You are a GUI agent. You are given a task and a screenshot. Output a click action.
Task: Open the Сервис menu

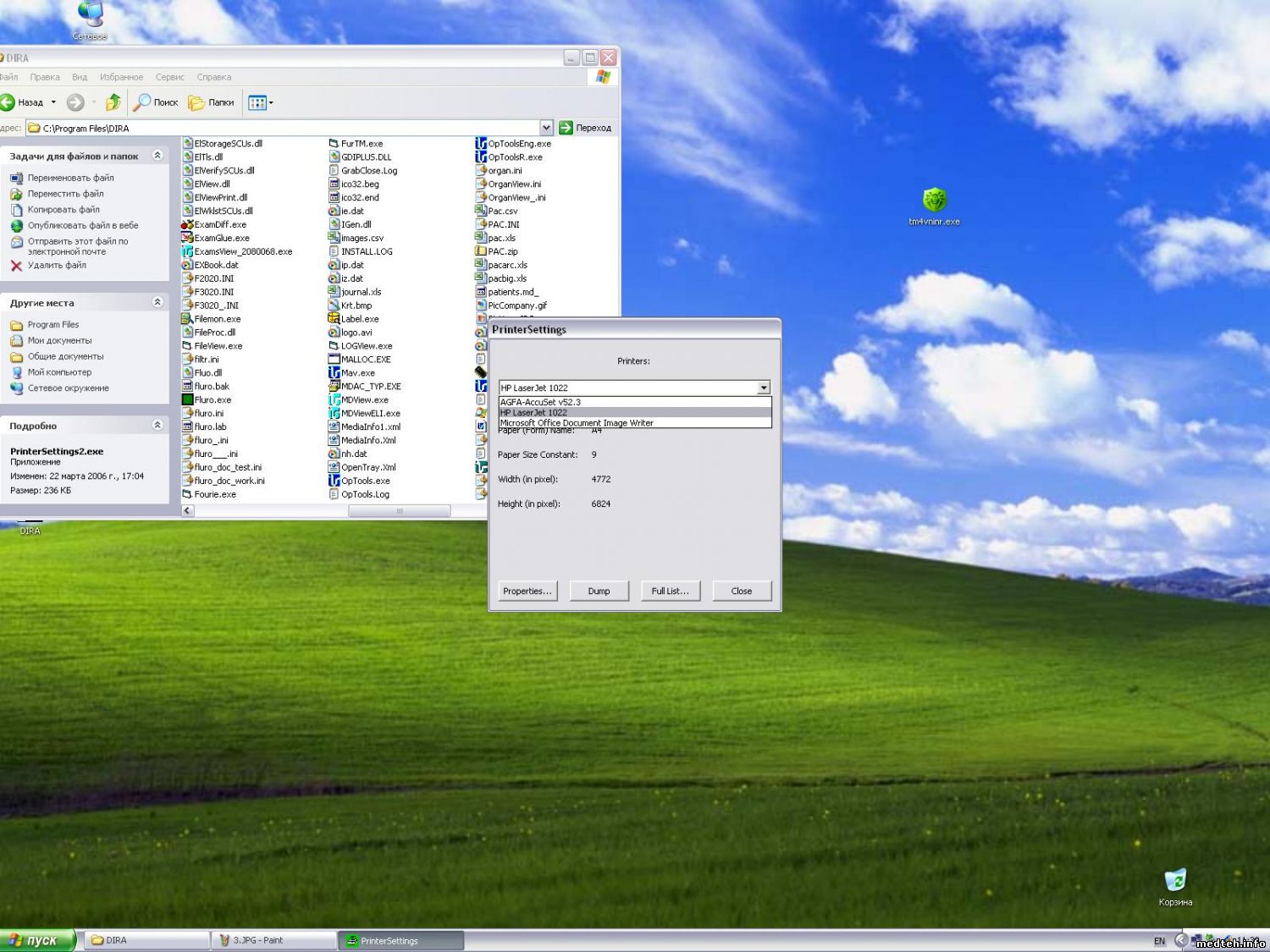(x=170, y=77)
